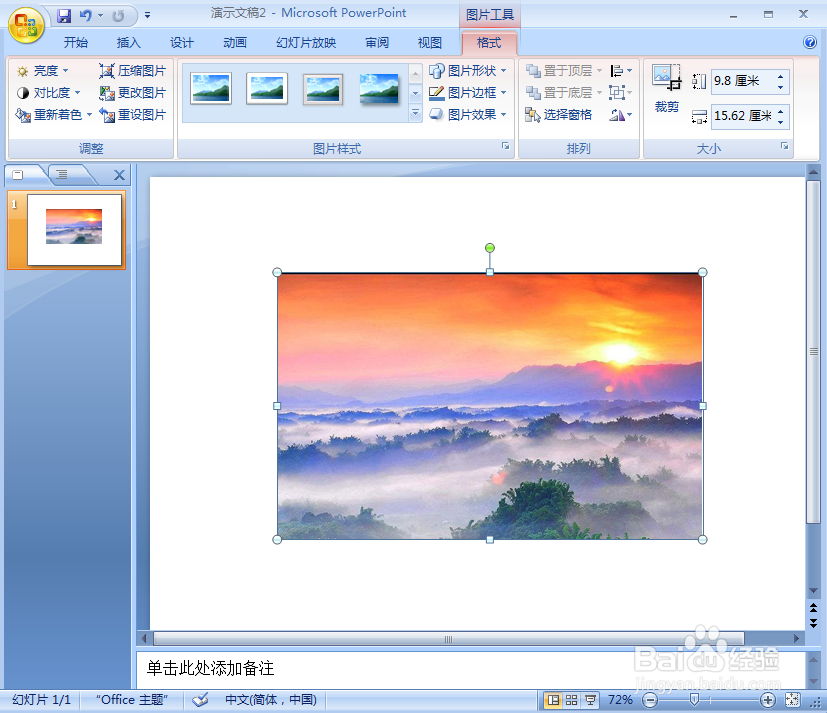Image resolution: width=827 pixels, height=713 pixels.
Task: Start slide show from the status bar icon
Action: [x=590, y=700]
